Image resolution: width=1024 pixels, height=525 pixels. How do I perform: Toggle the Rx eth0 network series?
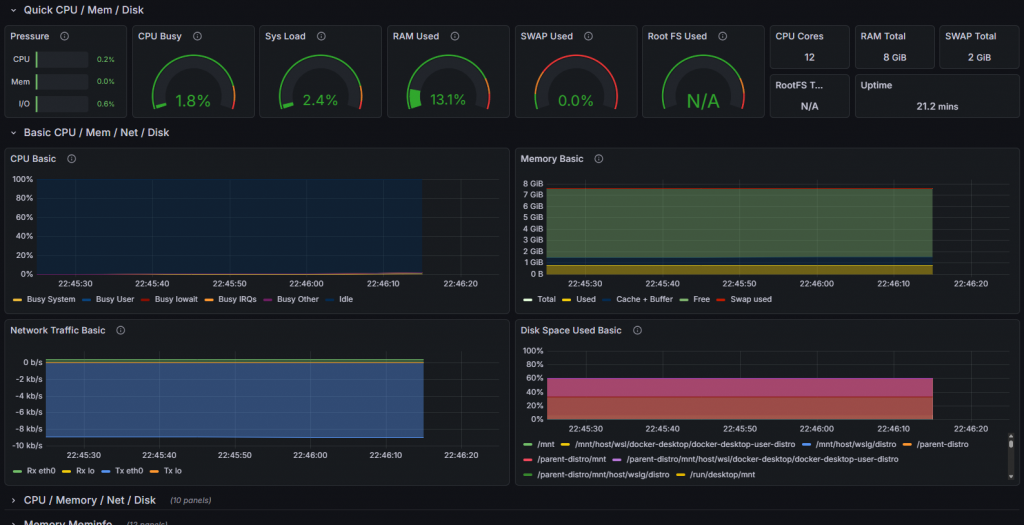pyautogui.click(x=39, y=470)
